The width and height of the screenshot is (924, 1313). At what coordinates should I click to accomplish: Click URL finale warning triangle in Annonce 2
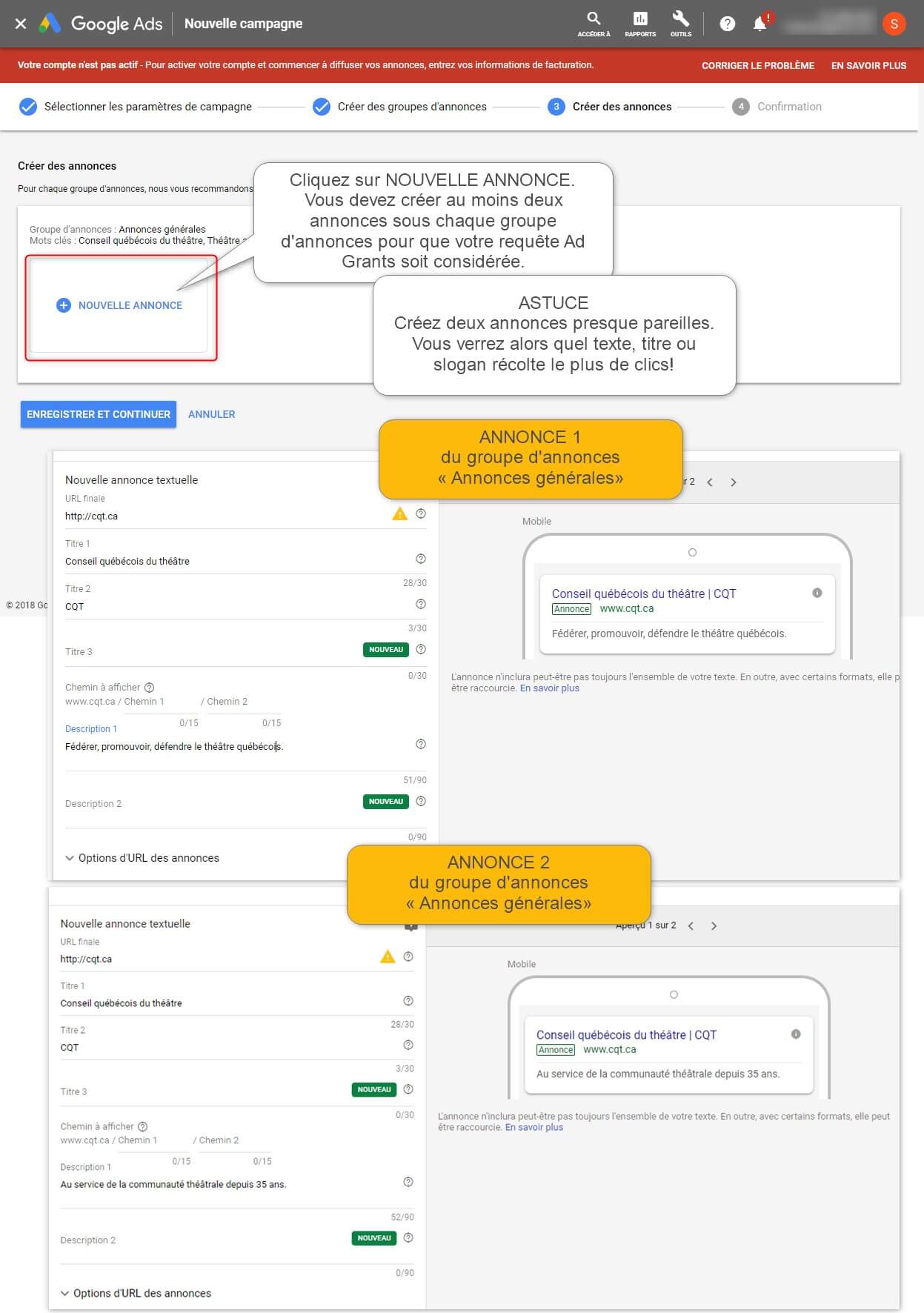pos(388,957)
